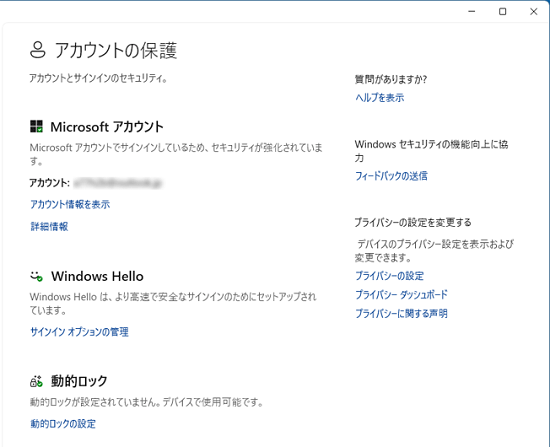
Task: Click the Windows Hello heading
Action: pos(97,276)
